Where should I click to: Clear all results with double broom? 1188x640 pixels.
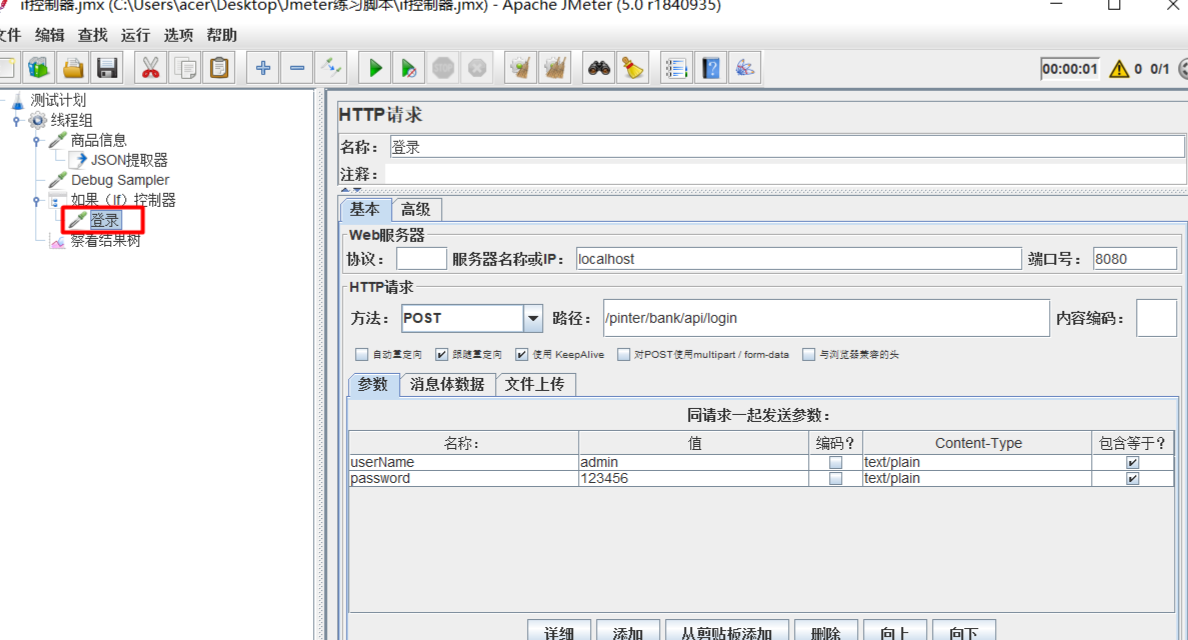click(x=555, y=68)
